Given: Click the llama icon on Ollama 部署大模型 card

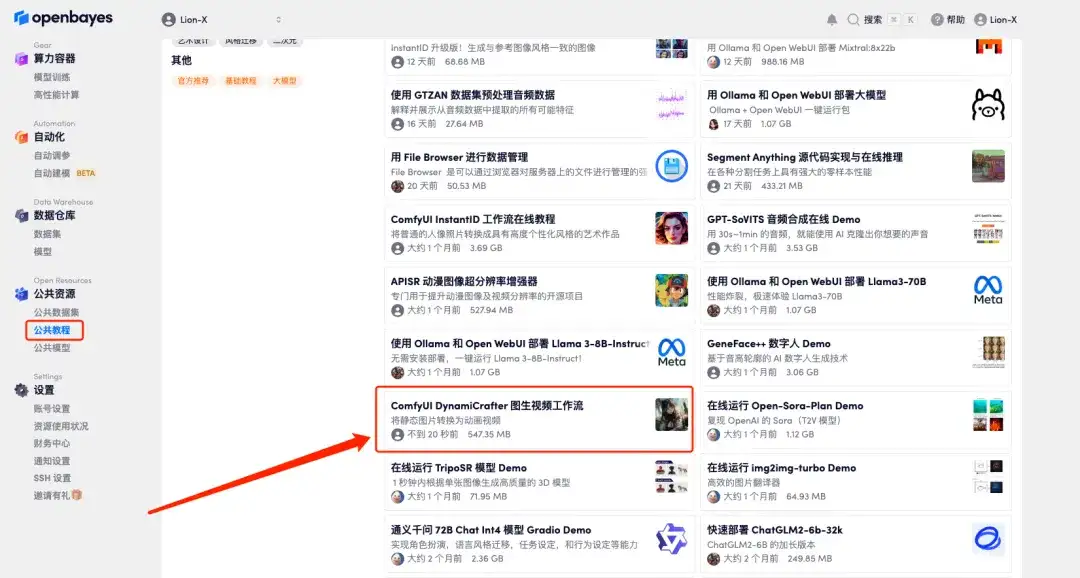Looking at the screenshot, I should [988, 104].
